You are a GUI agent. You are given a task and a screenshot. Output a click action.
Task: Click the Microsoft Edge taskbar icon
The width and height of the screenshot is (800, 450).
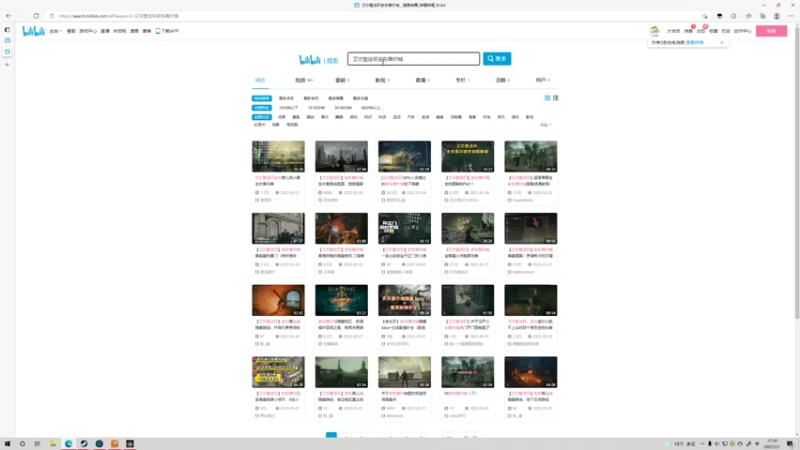[x=68, y=444]
